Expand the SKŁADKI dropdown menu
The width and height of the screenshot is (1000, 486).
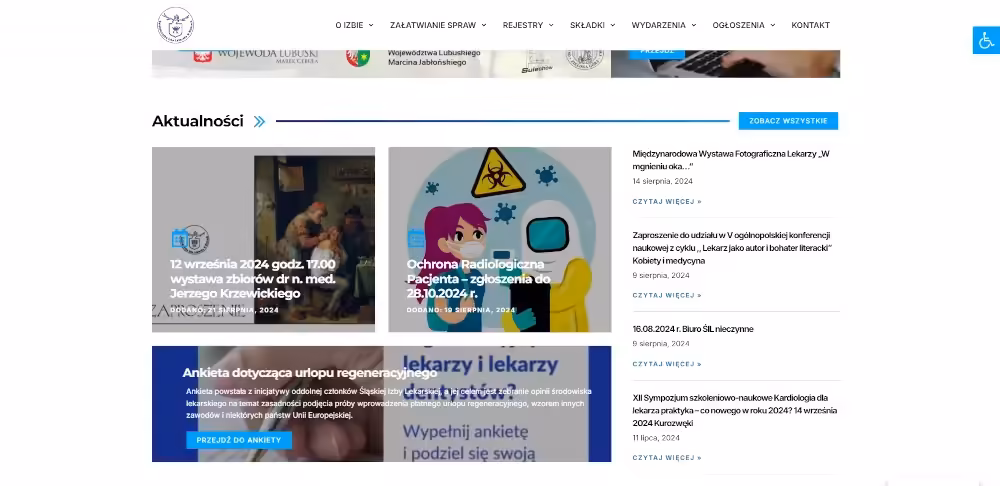[592, 26]
